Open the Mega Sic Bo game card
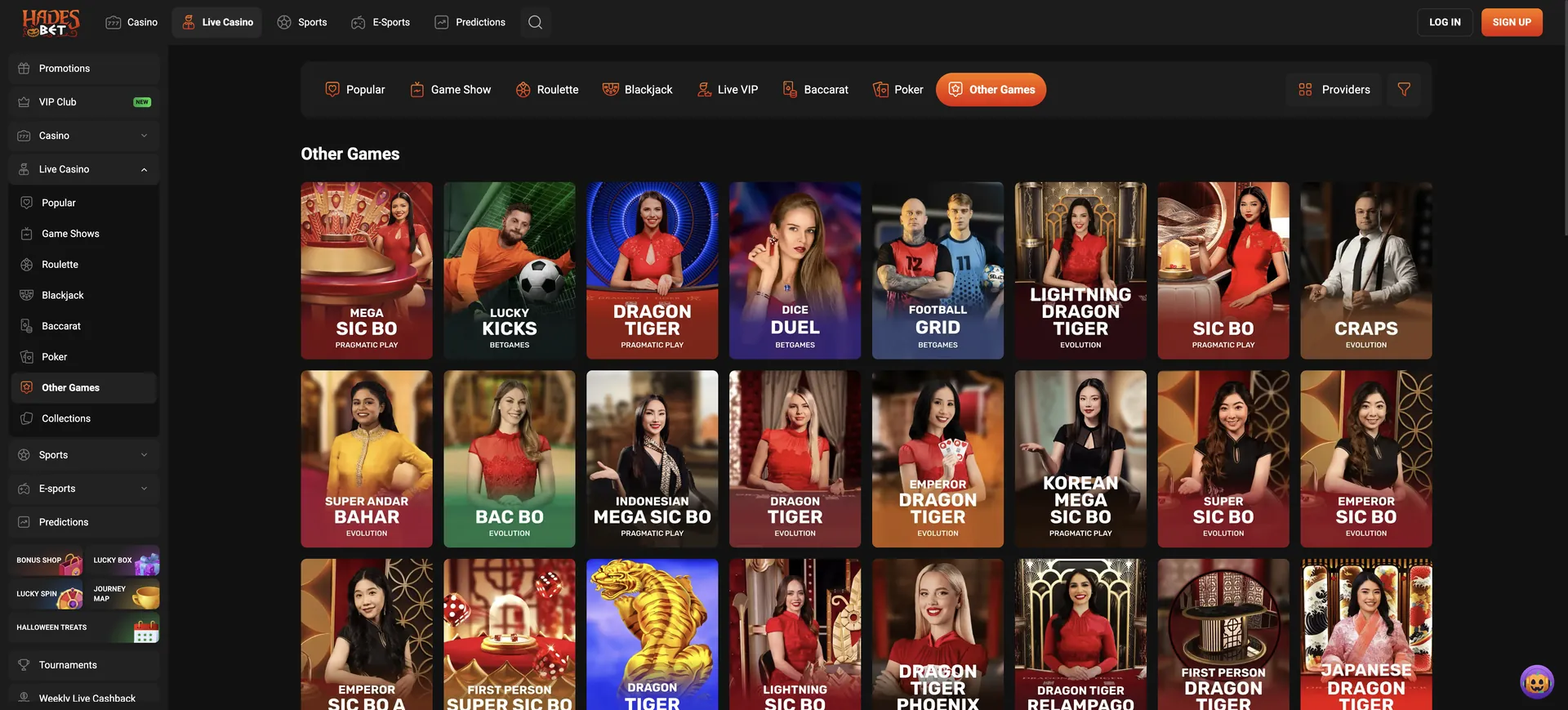Image resolution: width=1568 pixels, height=710 pixels. 367,270
